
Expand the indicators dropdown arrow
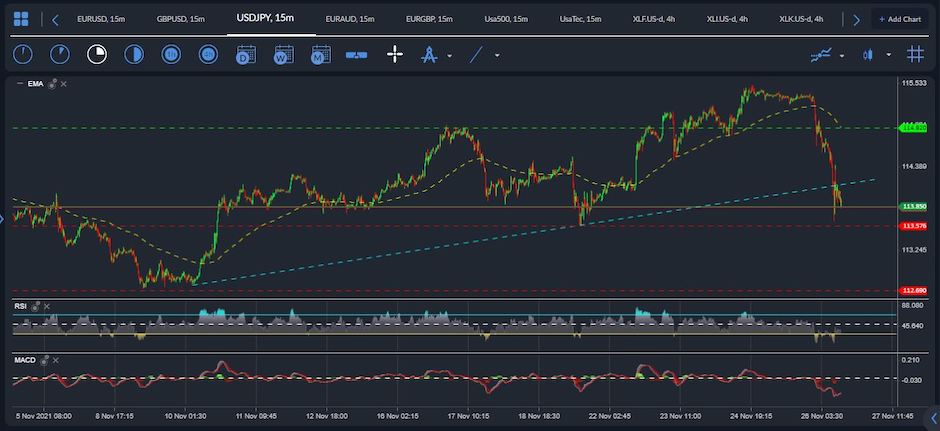click(842, 56)
